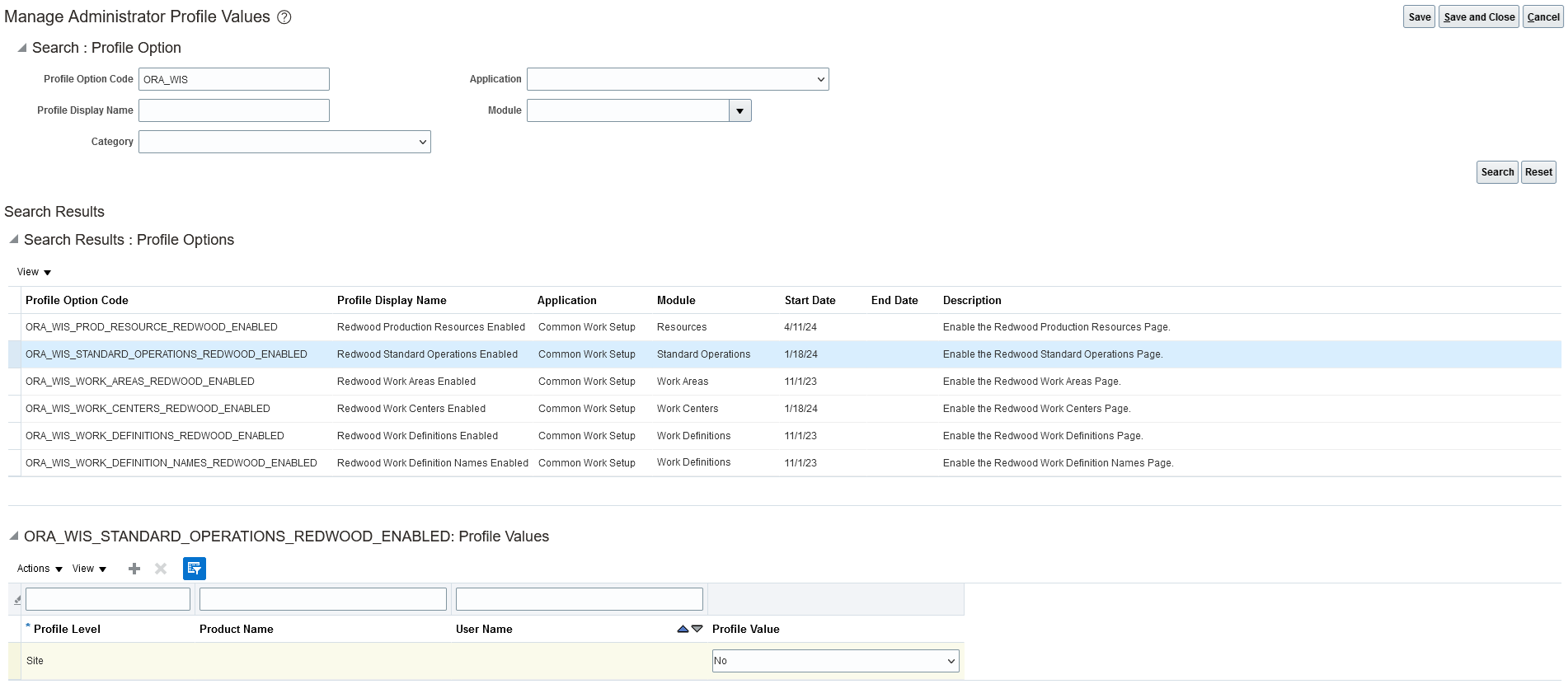Sort User Name column descending arrow
The height and width of the screenshot is (684, 1568).
[x=697, y=629]
